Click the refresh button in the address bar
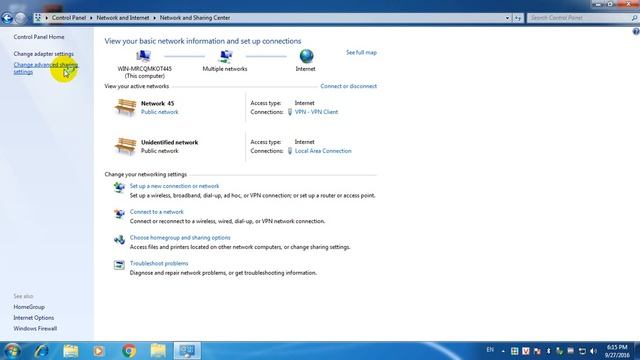640x360 pixels. (x=518, y=18)
